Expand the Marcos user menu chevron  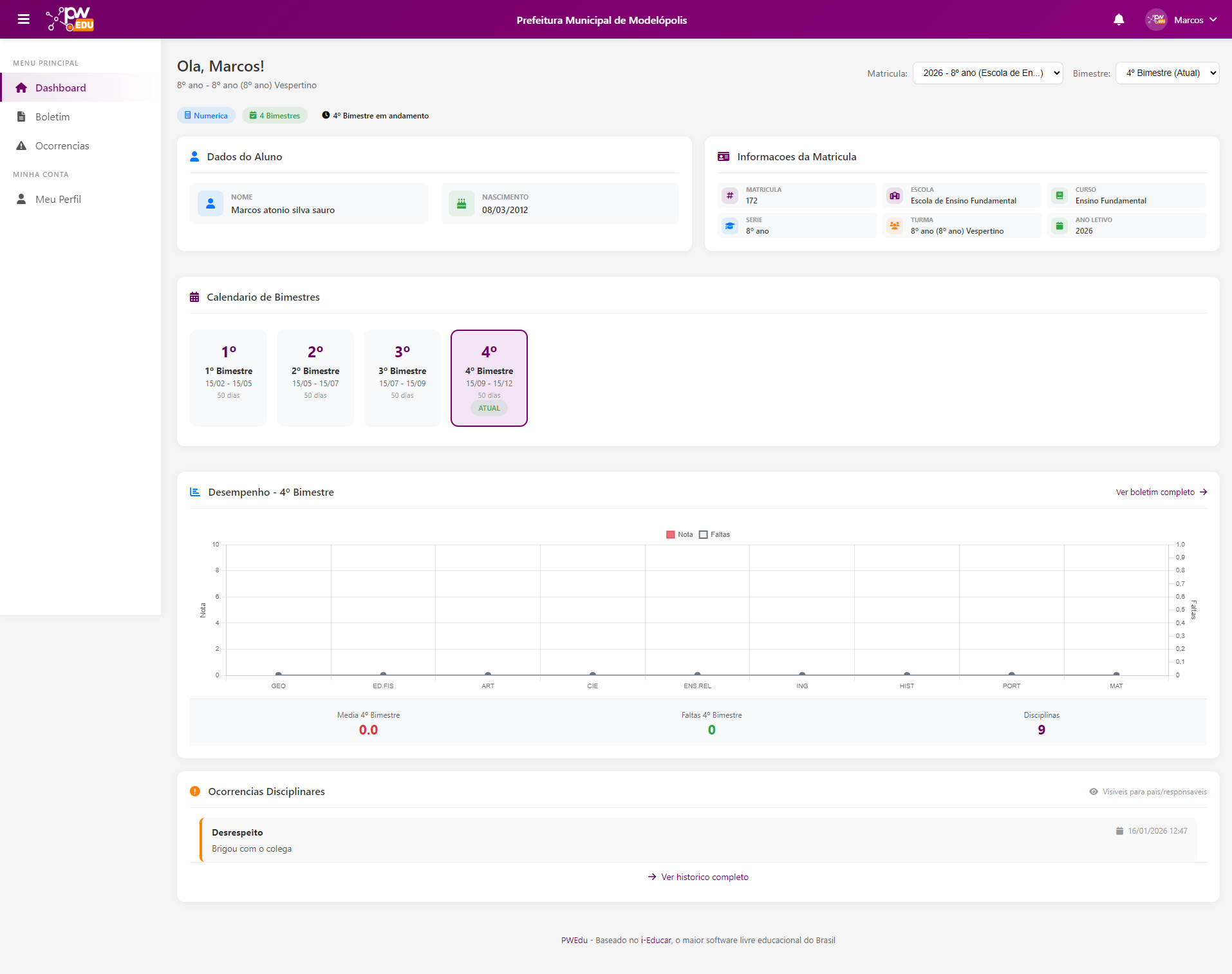[1213, 20]
